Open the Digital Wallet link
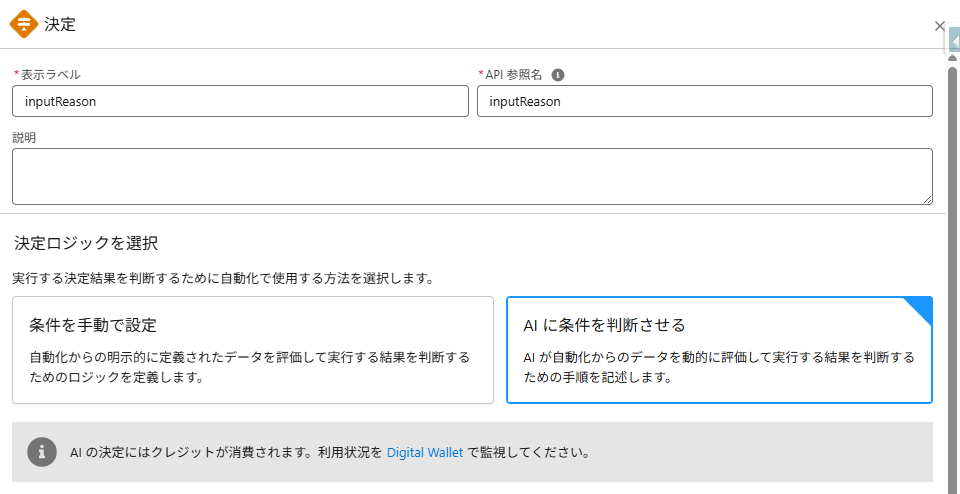The width and height of the screenshot is (960, 494). pos(425,452)
